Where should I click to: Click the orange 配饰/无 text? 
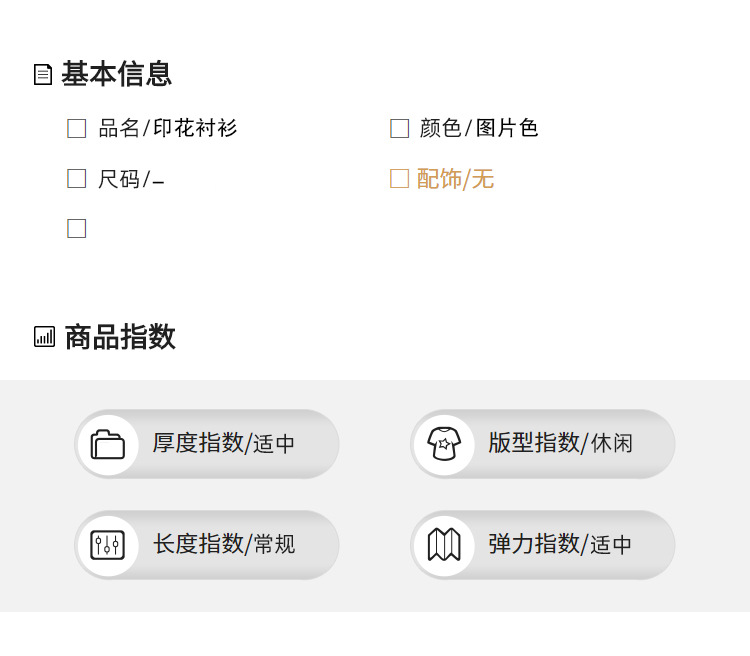[x=455, y=179]
